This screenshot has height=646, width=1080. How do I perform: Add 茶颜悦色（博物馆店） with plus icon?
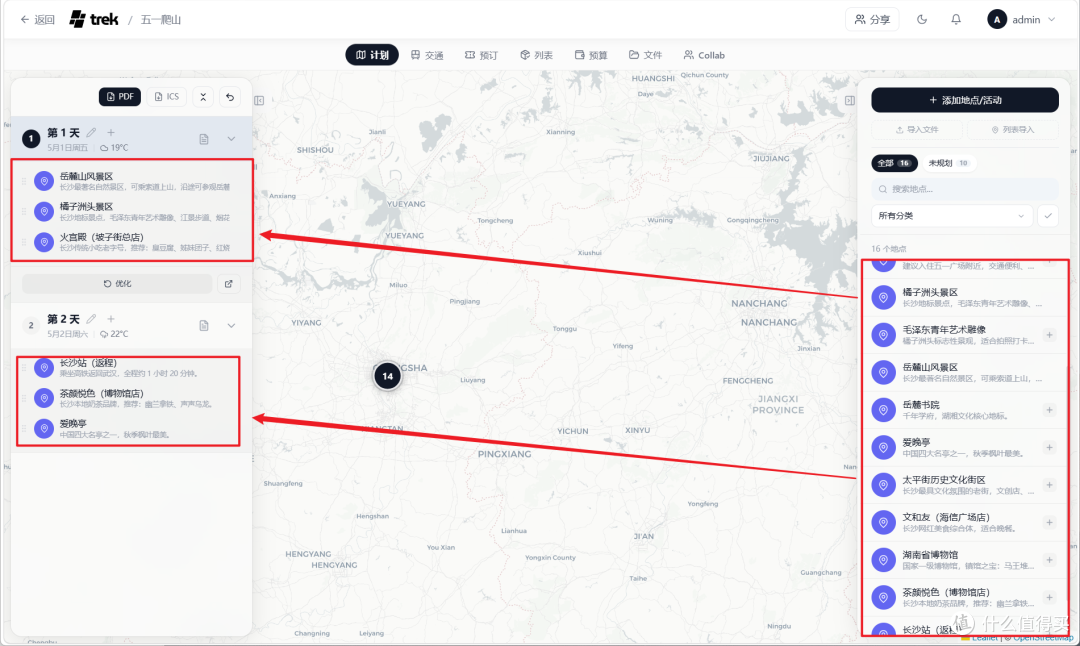[x=1049, y=597]
